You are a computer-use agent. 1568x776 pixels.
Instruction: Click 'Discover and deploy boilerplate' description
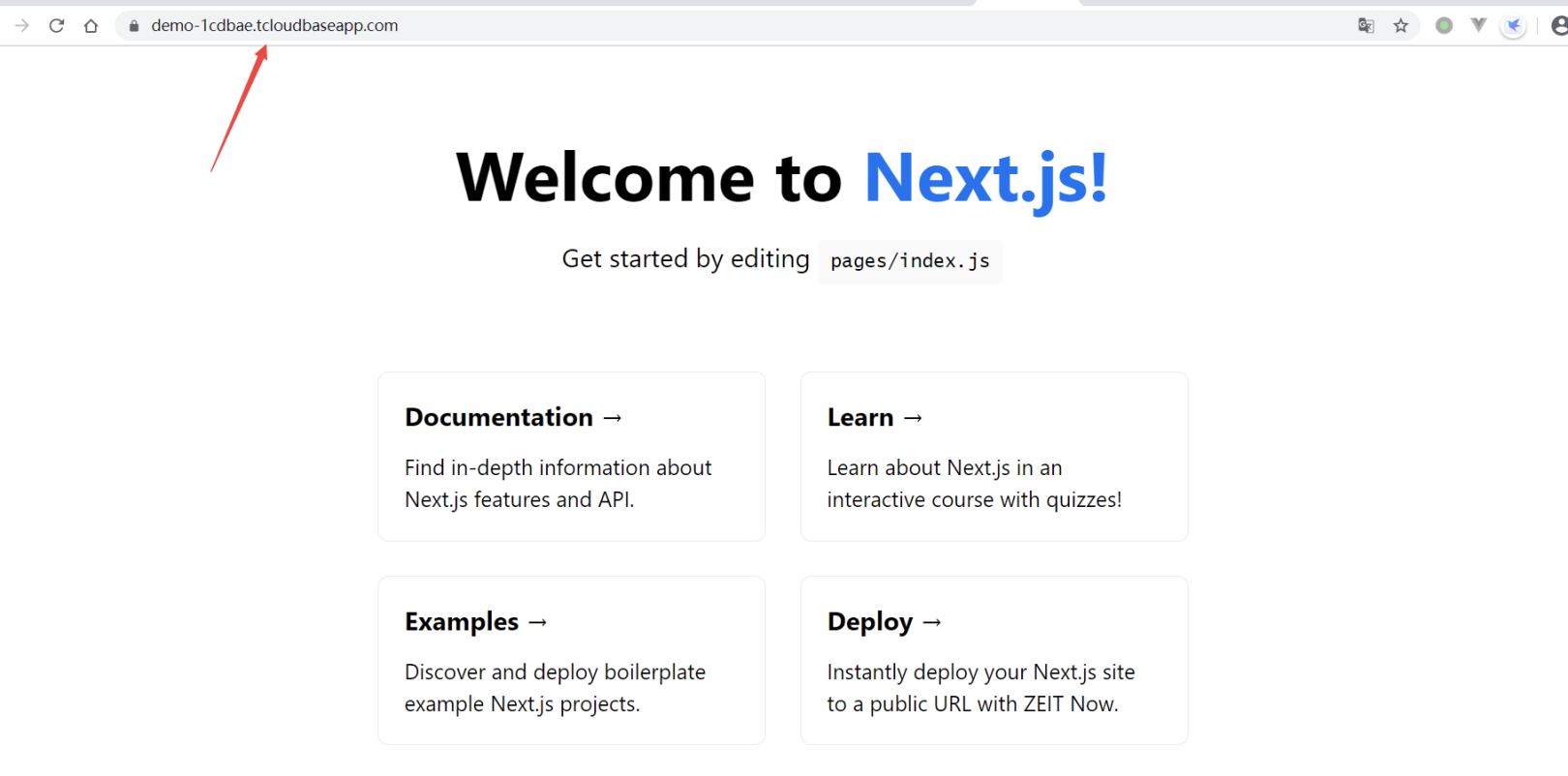(x=556, y=672)
